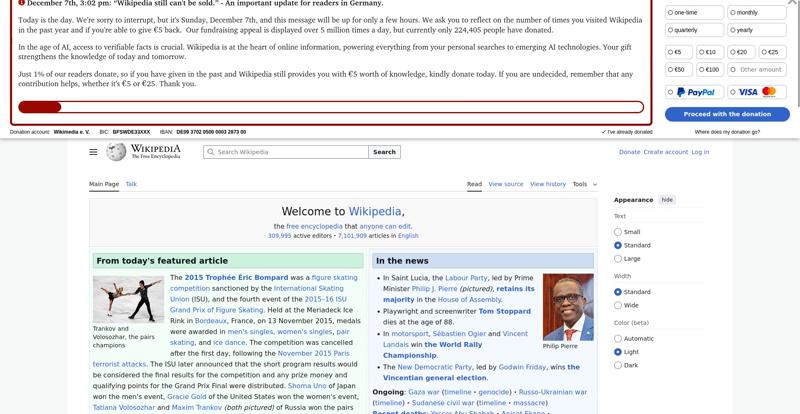Set text size to Large
Viewport: 800px width, 414px height.
point(618,258)
